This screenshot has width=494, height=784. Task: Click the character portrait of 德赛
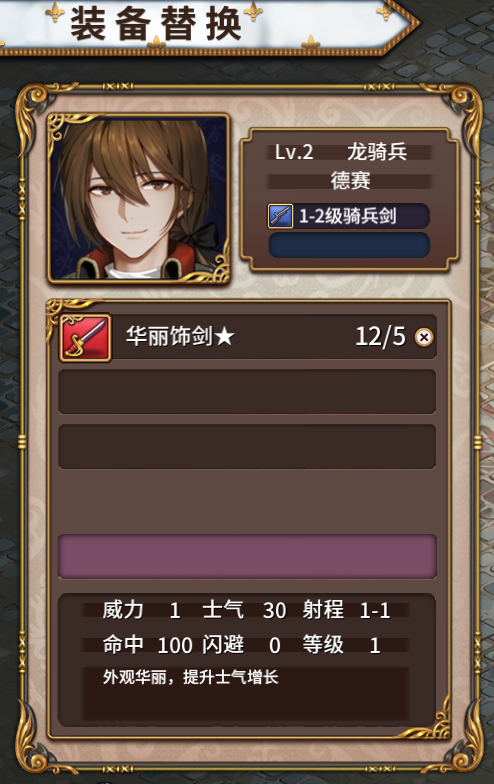tap(138, 198)
